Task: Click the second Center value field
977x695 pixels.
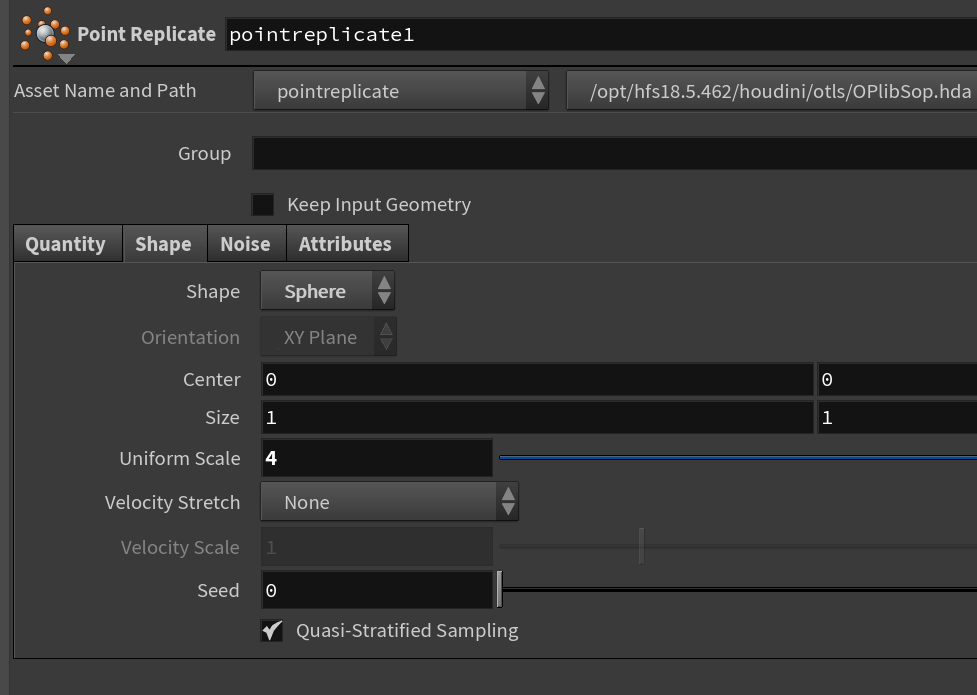Action: (x=897, y=380)
